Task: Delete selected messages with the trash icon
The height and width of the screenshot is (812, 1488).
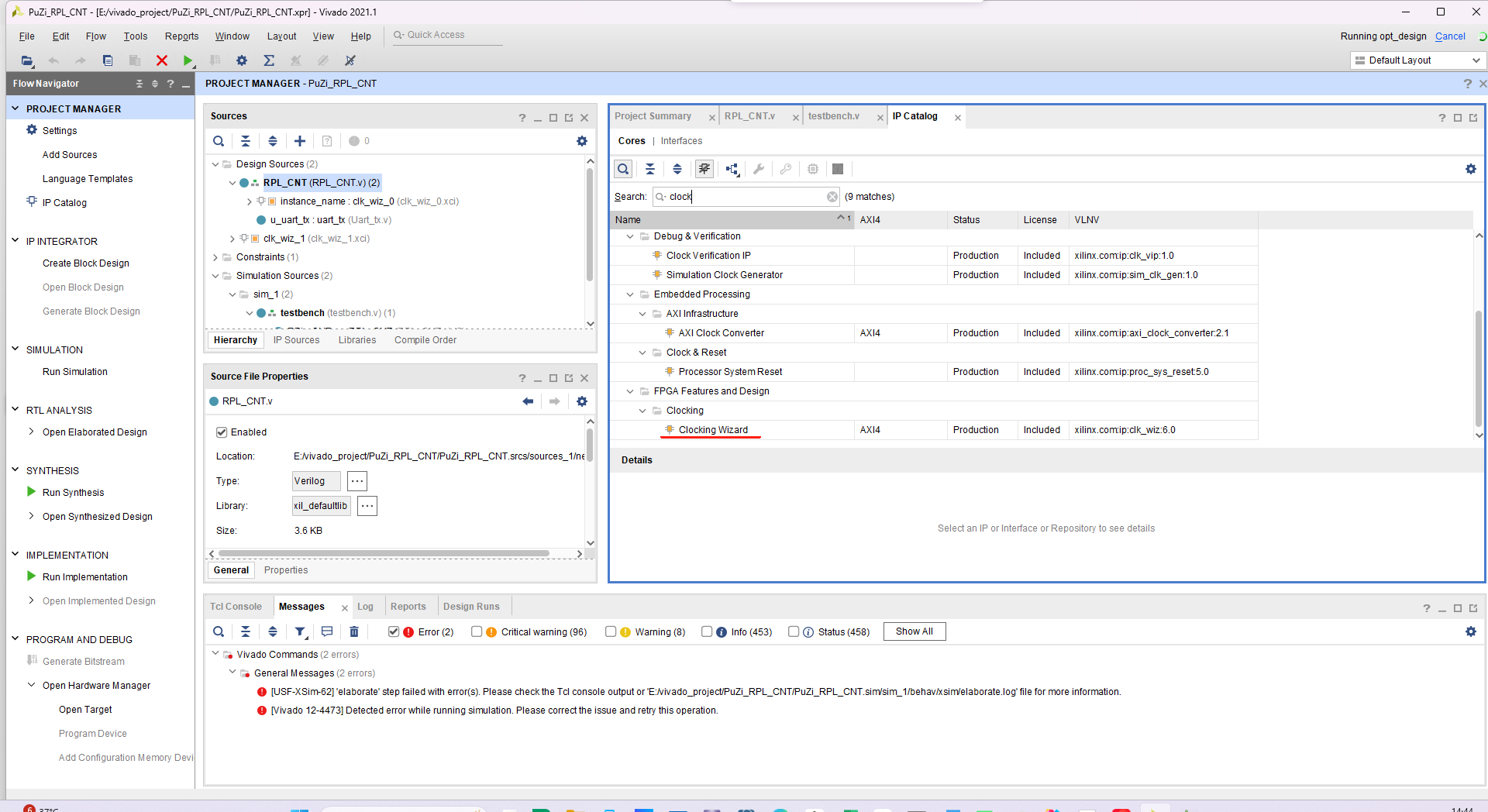Action: point(353,631)
